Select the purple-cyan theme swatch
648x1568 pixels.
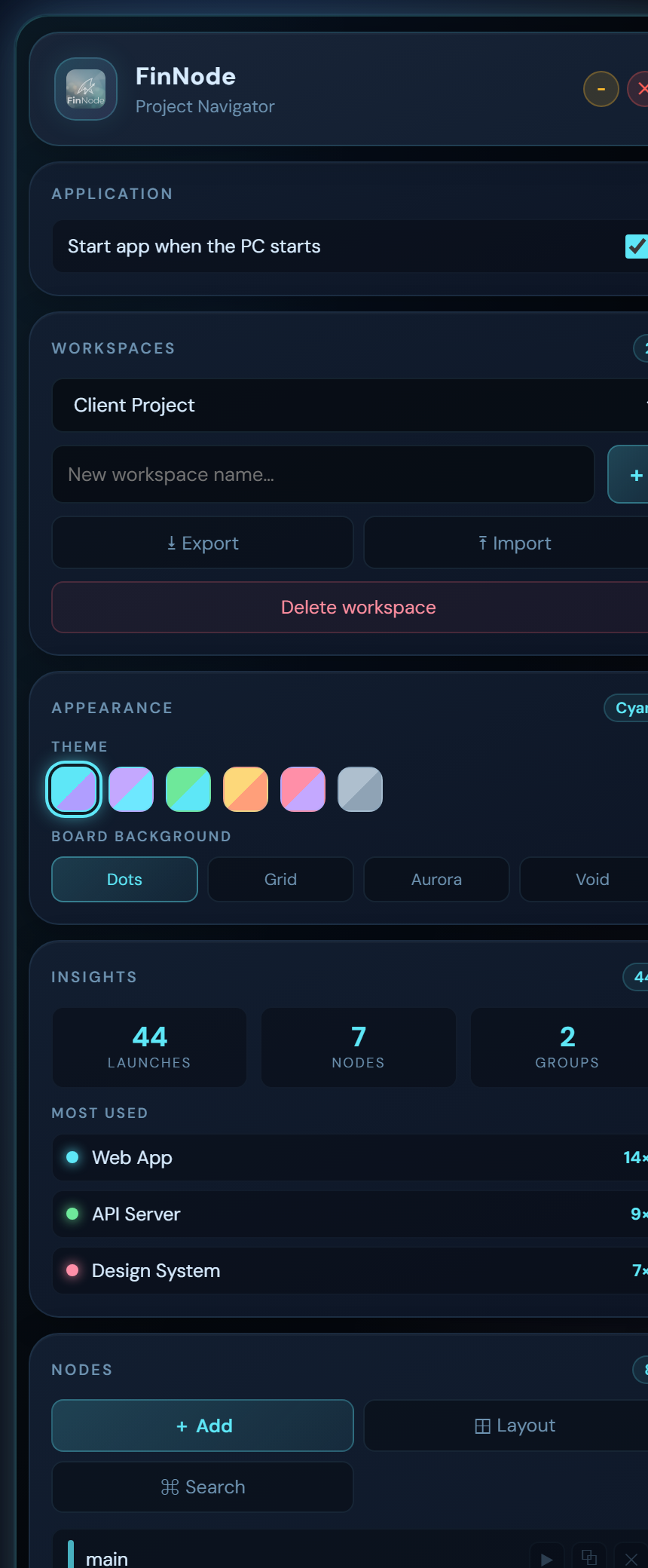point(131,789)
